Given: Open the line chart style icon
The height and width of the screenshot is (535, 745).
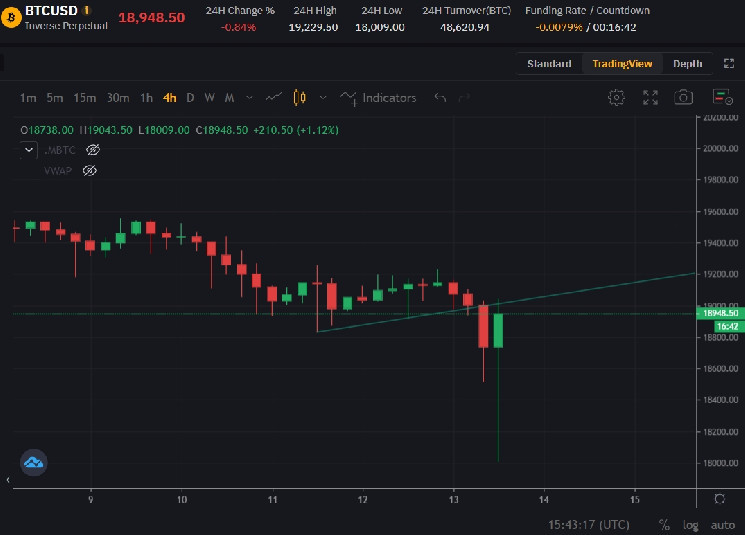Looking at the screenshot, I should [274, 97].
